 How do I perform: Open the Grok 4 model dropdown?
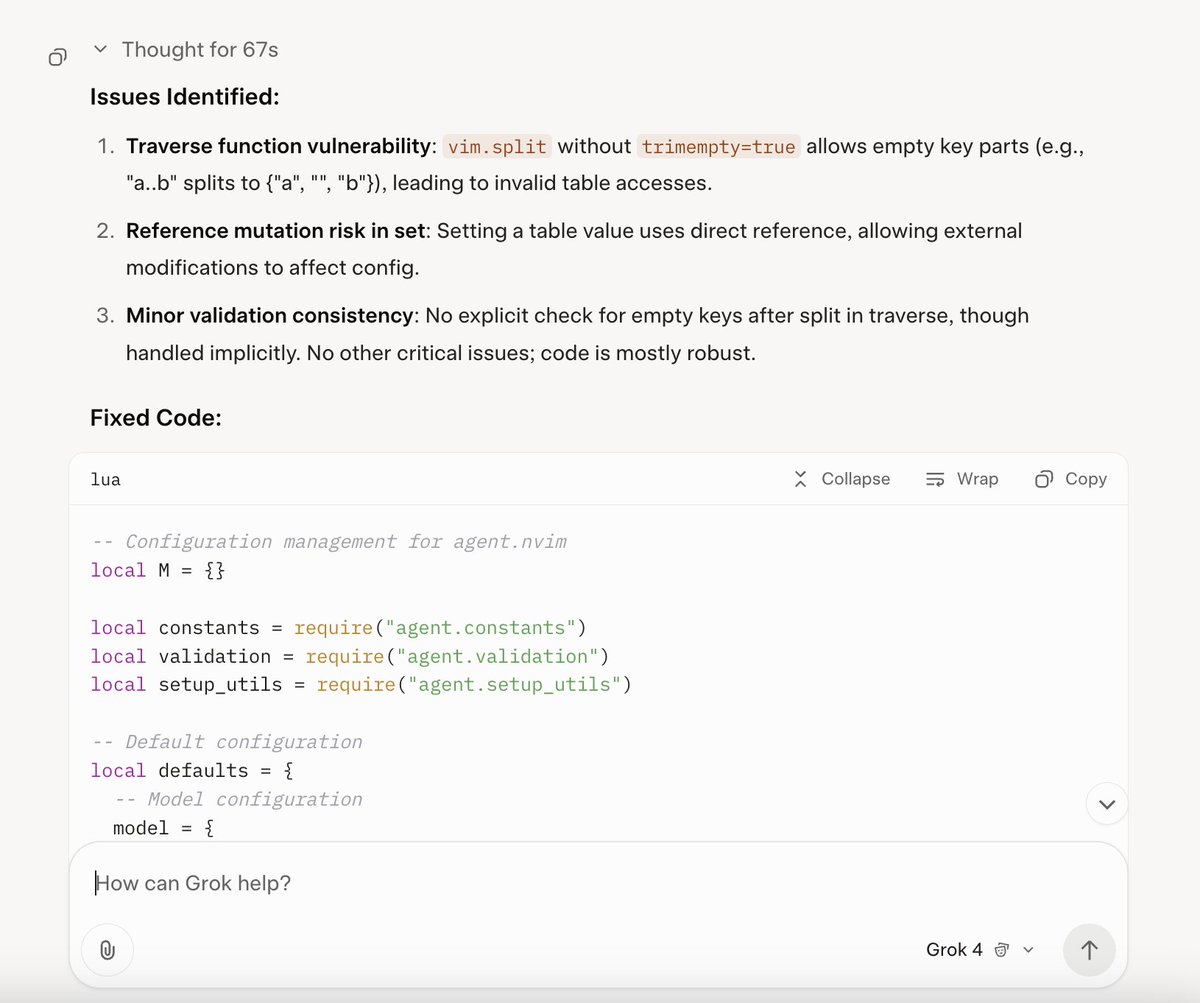tap(979, 950)
